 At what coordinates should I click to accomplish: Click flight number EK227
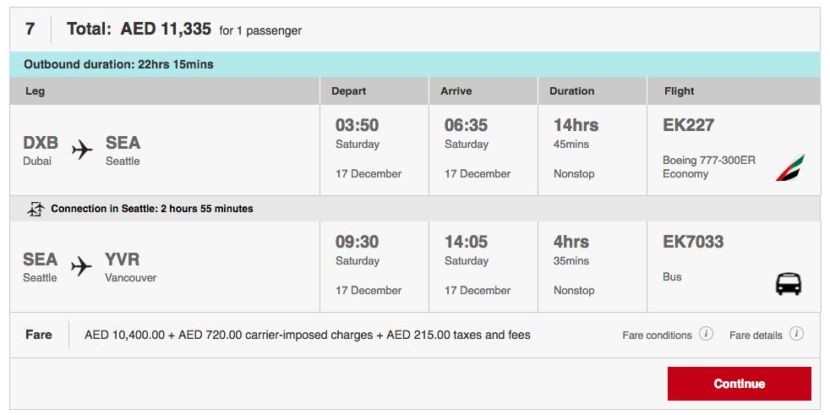[x=688, y=126]
